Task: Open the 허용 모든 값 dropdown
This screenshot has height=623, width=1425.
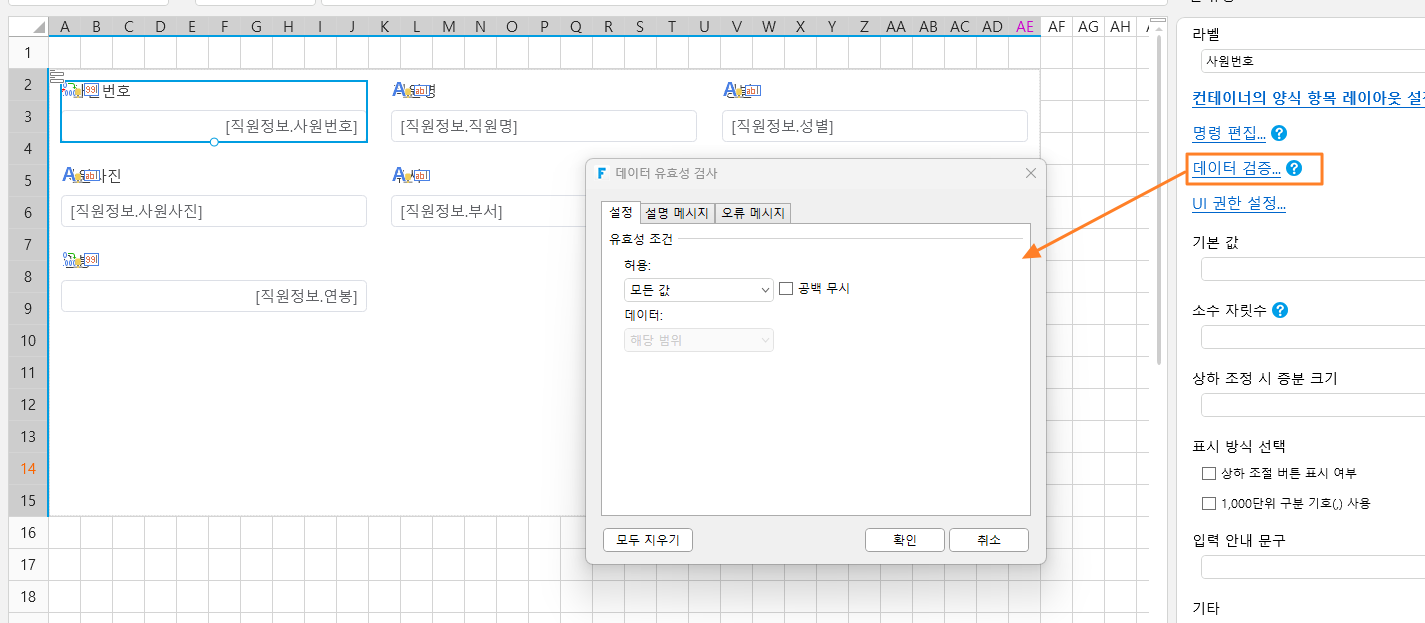Action: coord(698,290)
